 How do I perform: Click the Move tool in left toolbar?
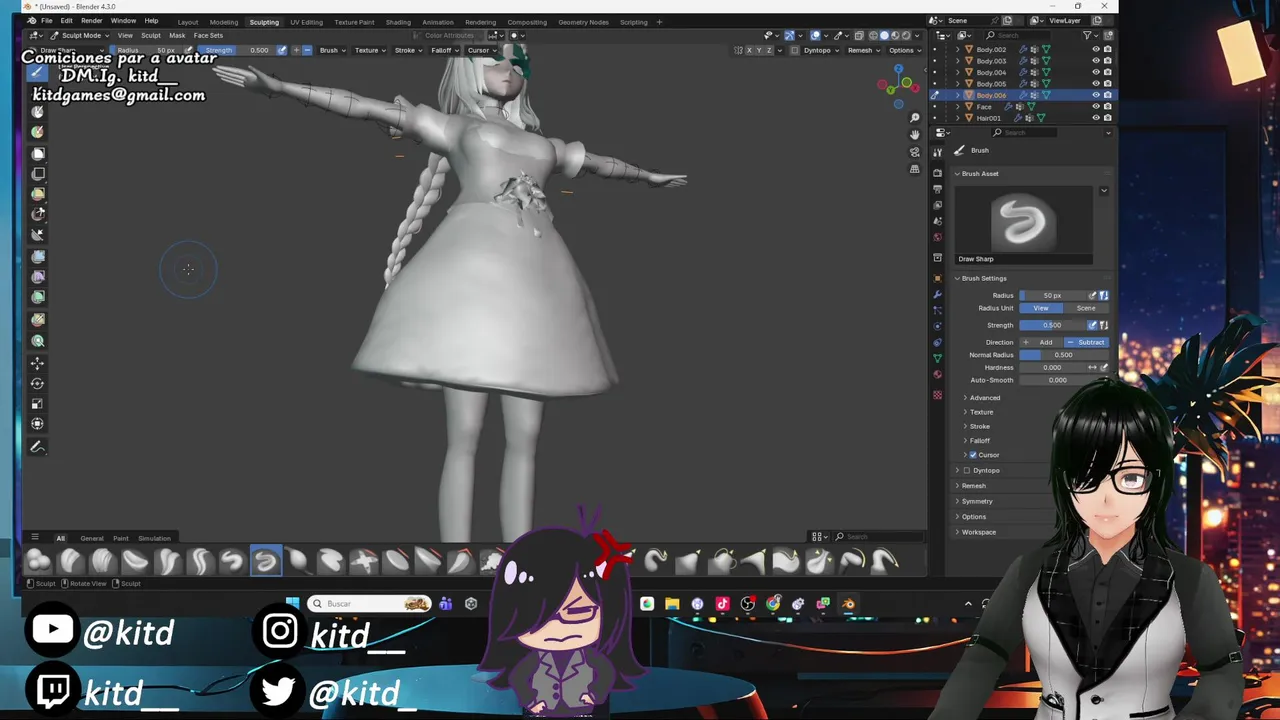click(38, 362)
